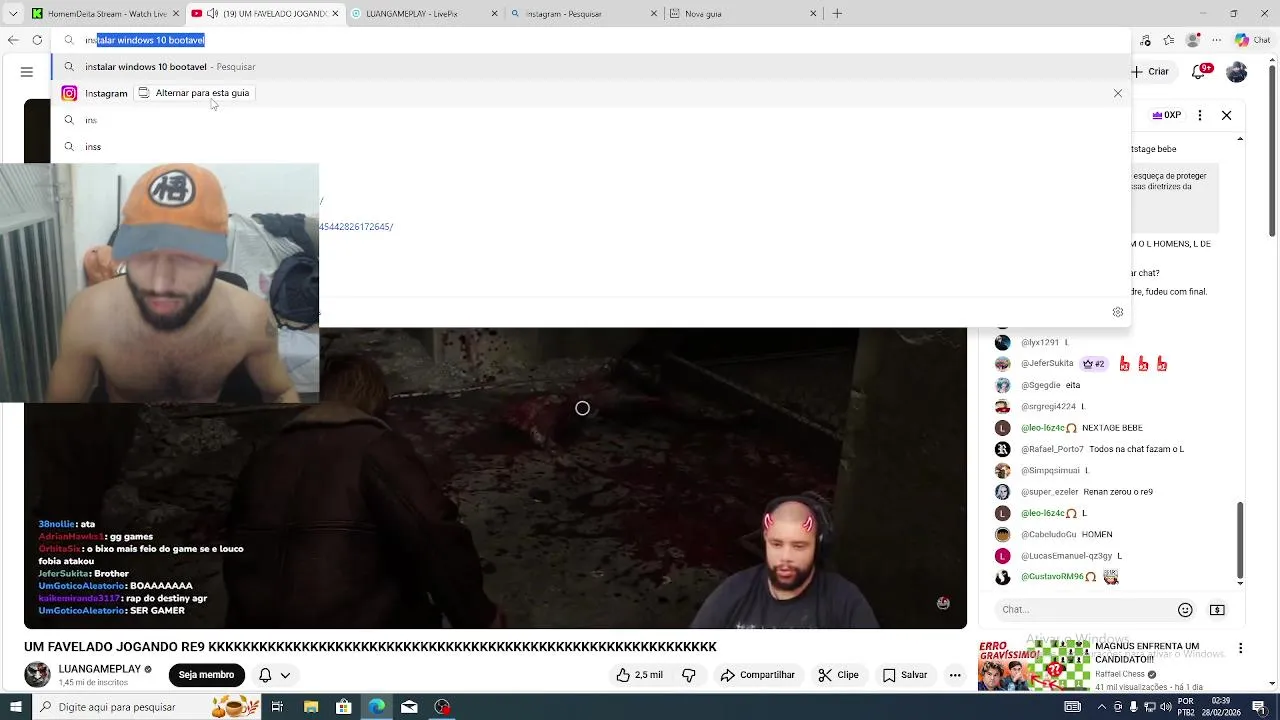
Task: Open a new tab with the plus button
Action: coord(837,14)
